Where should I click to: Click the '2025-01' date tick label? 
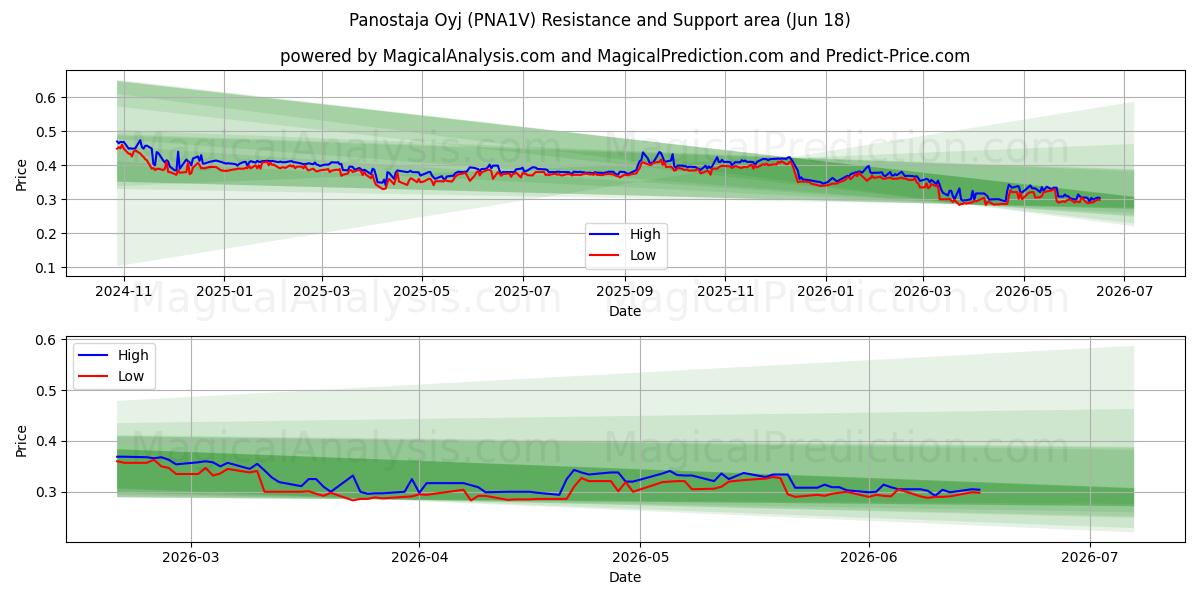coord(223,293)
